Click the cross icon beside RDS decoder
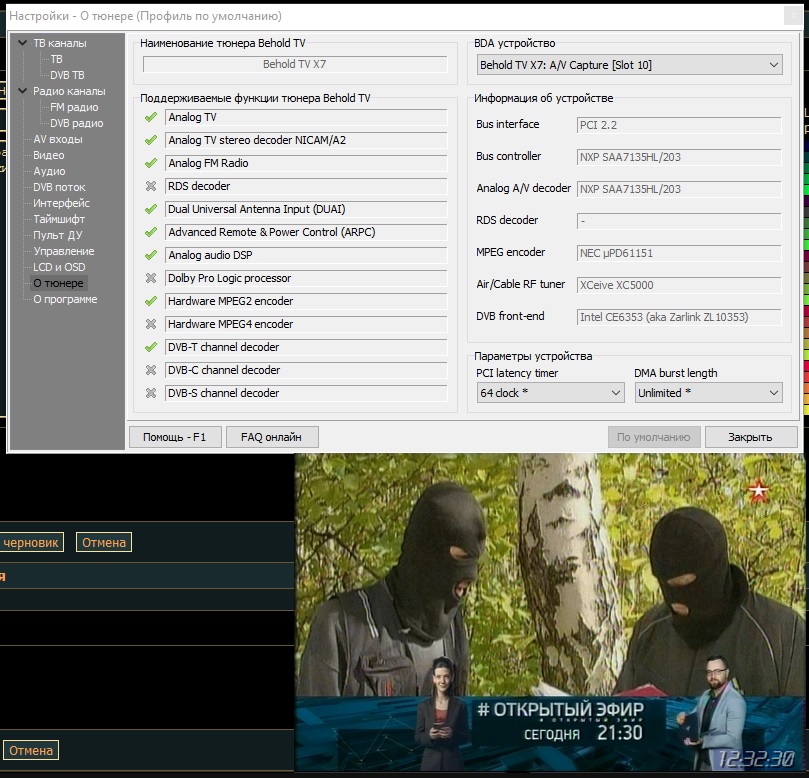The image size is (809, 778). coord(151,186)
